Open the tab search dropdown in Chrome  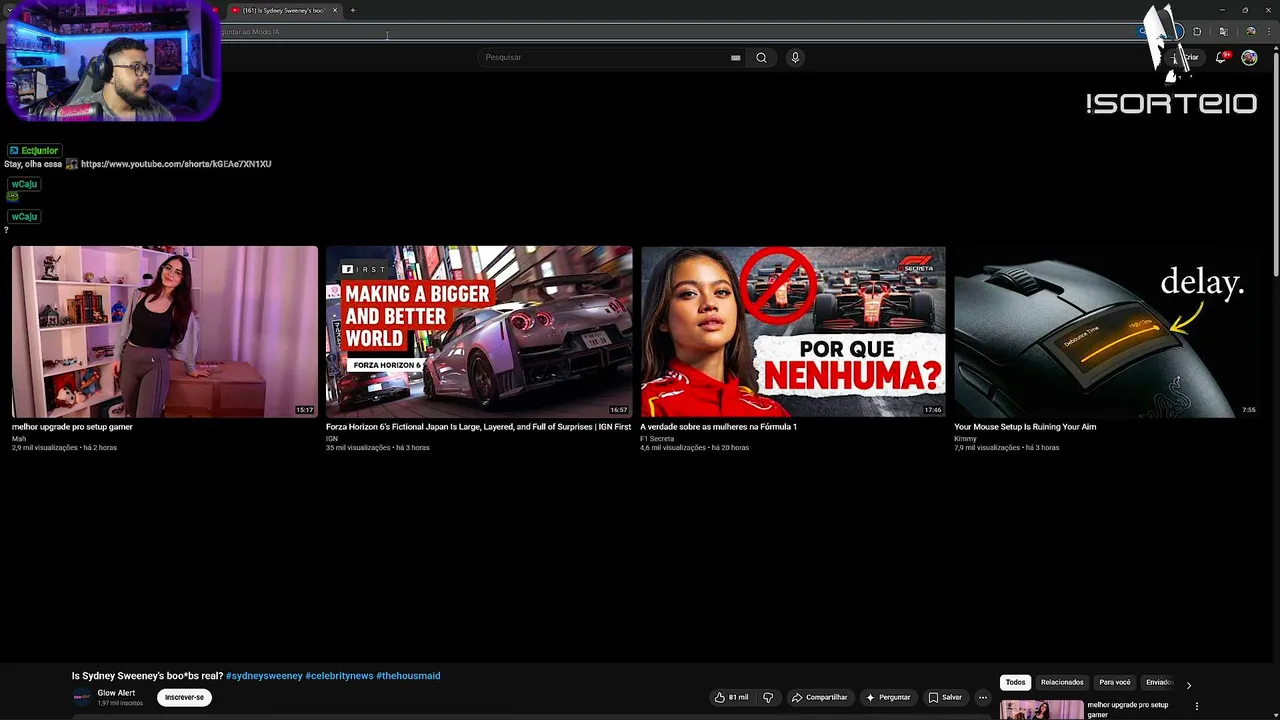click(8, 10)
